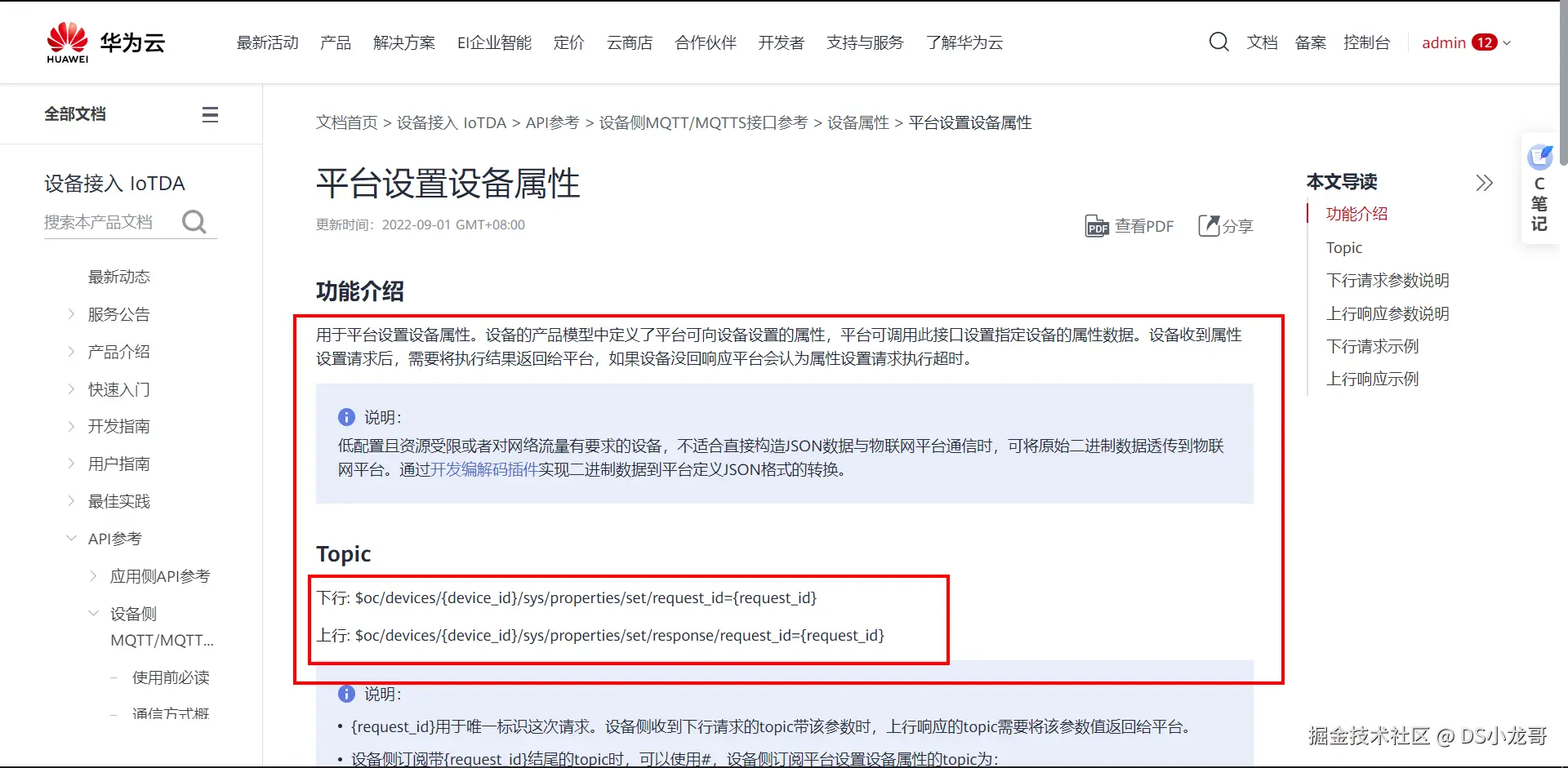Image resolution: width=1568 pixels, height=768 pixels.
Task: Jump to Topic in 本文导读
Action: point(1344,247)
